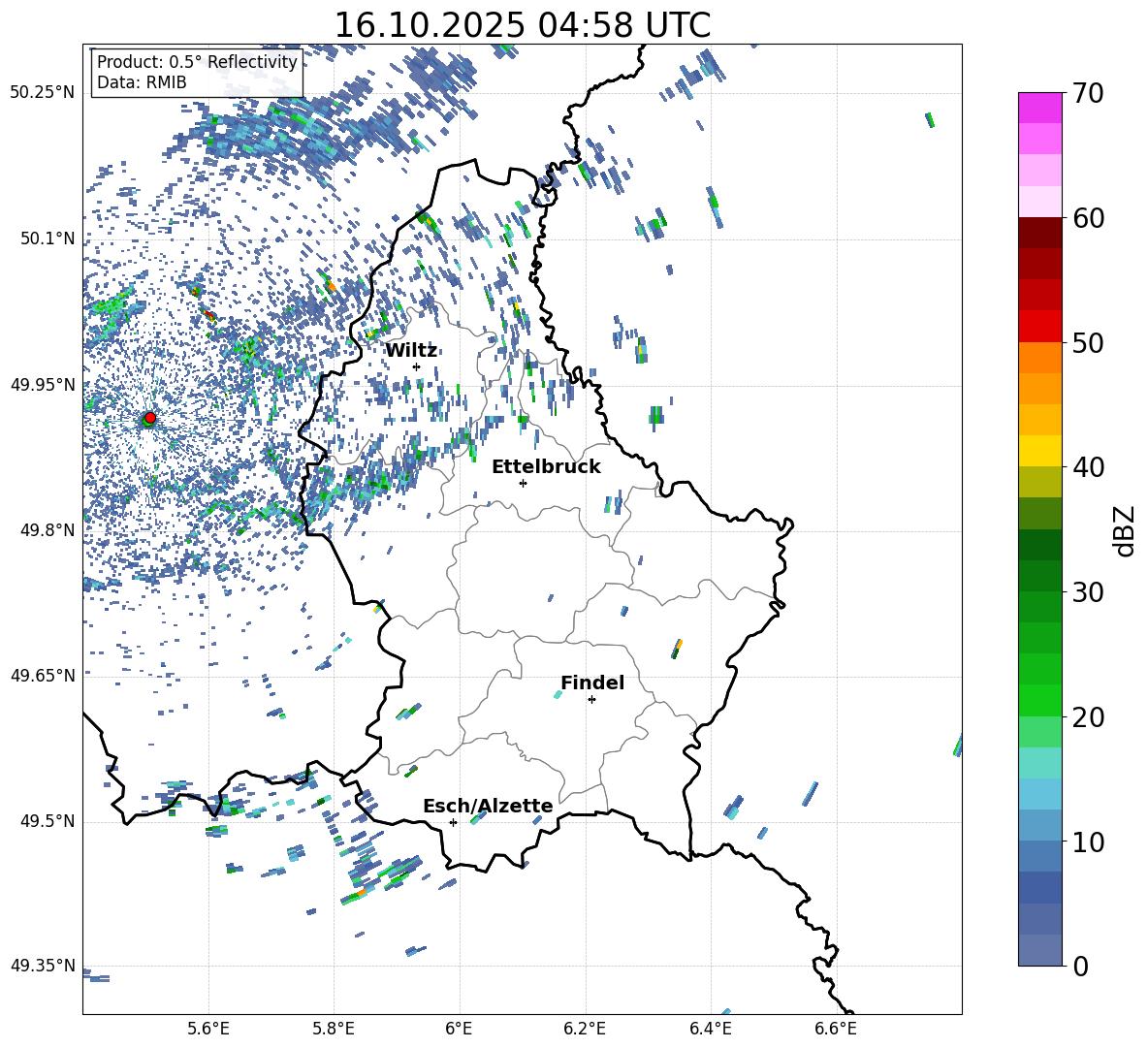
Task: Click the colorbar '70' tick label
Action: tap(1087, 93)
